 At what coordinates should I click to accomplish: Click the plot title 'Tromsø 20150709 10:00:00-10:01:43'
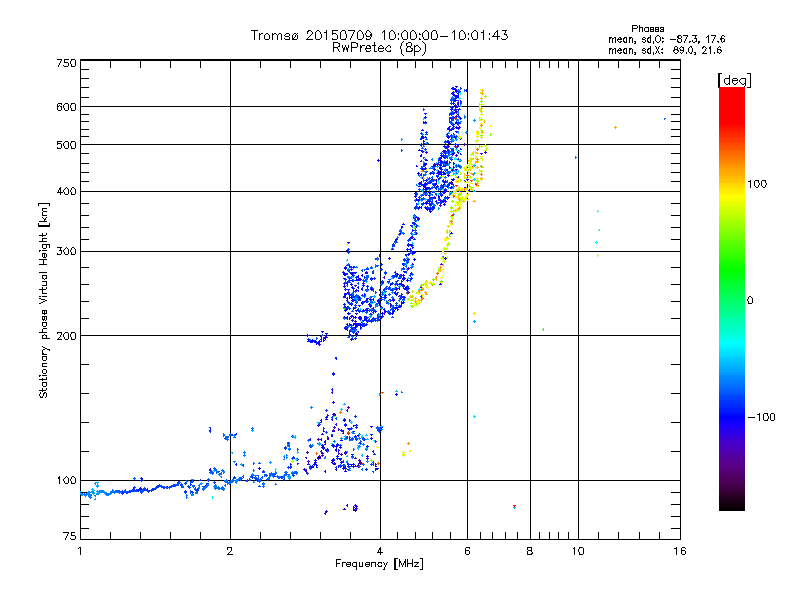379,35
